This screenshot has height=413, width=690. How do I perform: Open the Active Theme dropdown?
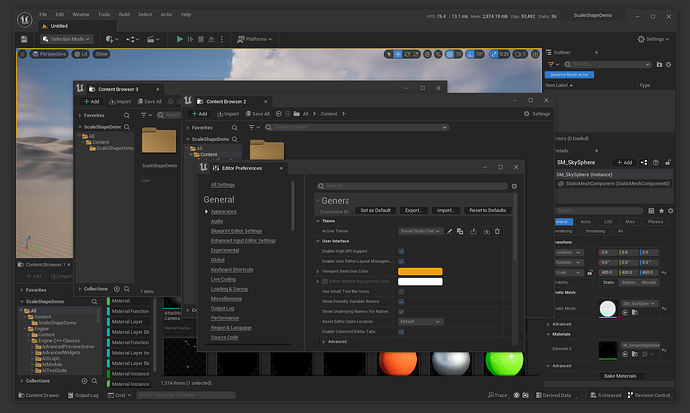click(419, 231)
